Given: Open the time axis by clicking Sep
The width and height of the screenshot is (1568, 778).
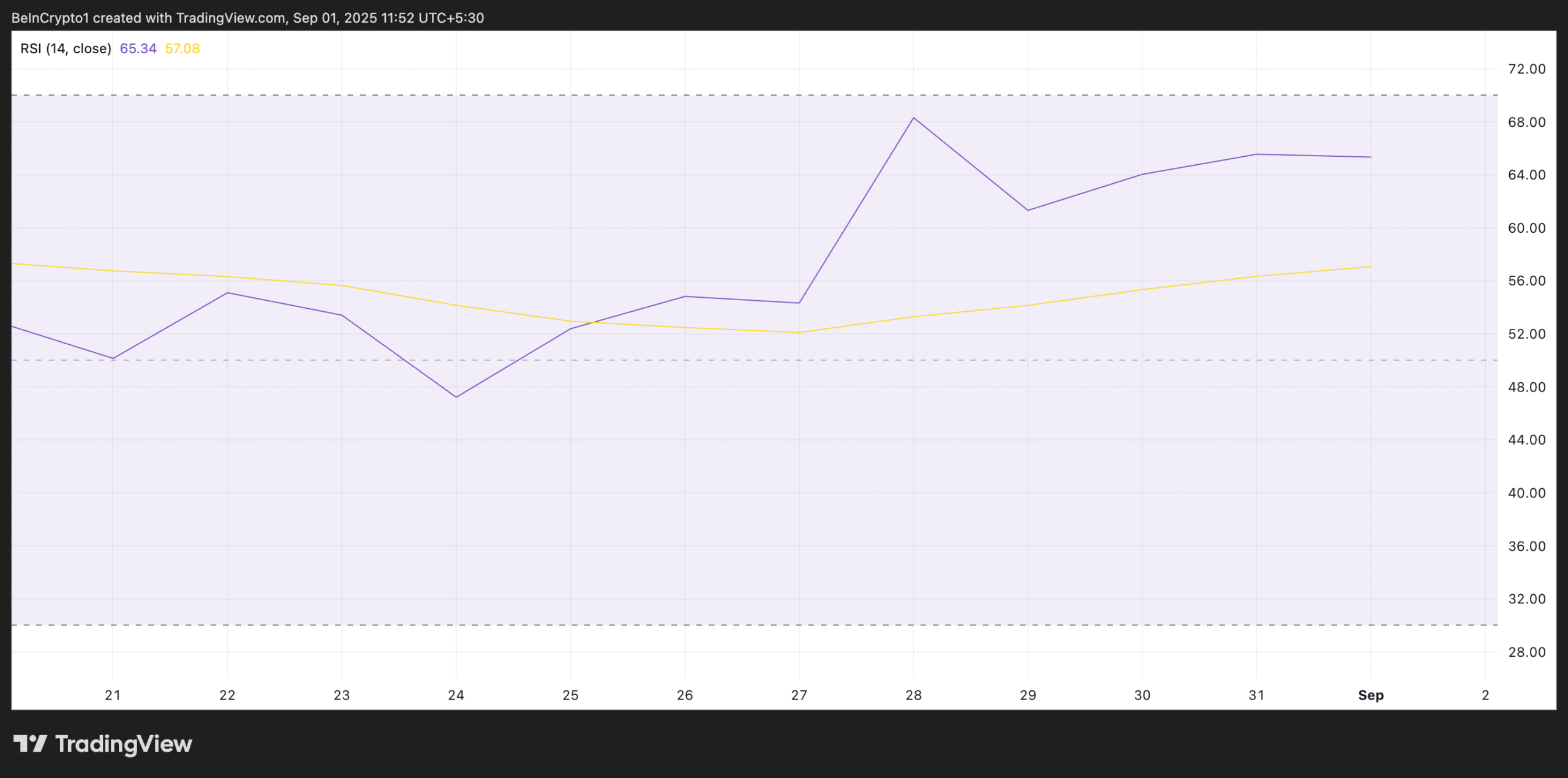Looking at the screenshot, I should tap(1371, 695).
